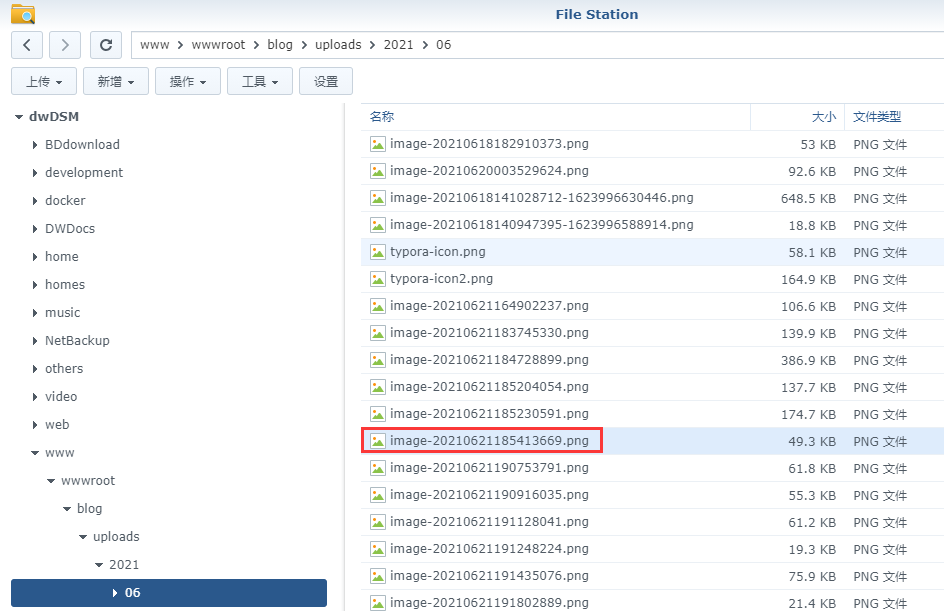Click the file icon of image-20210621164902237.png
Viewport: 944px width, 611px height.
377,306
